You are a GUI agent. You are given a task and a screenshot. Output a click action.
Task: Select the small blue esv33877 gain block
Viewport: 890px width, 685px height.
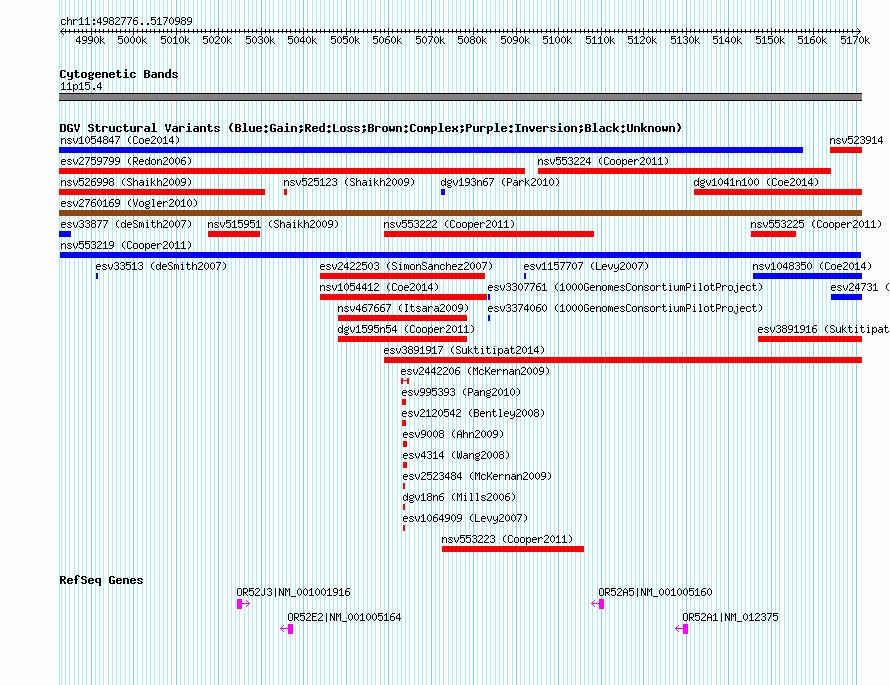(65, 234)
